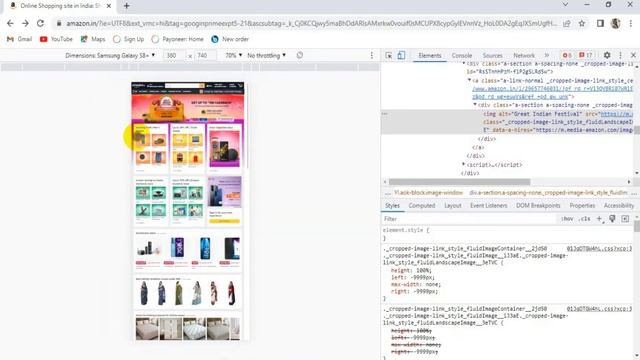This screenshot has height=360, width=640.
Task: Open the Properties tab
Action: (x=582, y=206)
